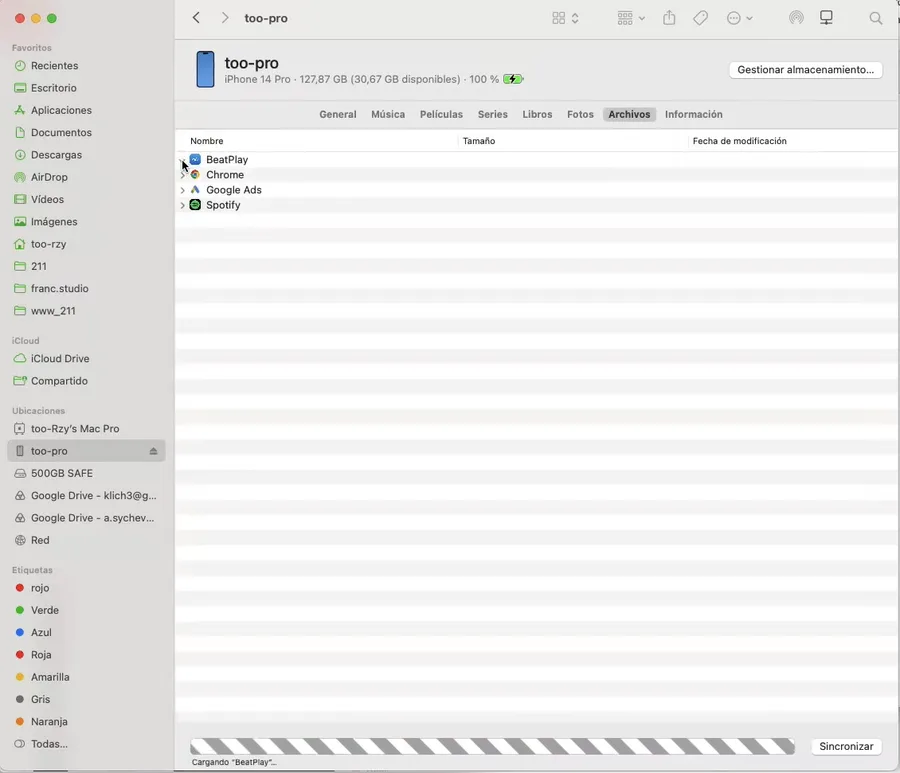900x773 pixels.
Task: Expand the Google Ads disclosure chevron
Action: pyautogui.click(x=182, y=190)
